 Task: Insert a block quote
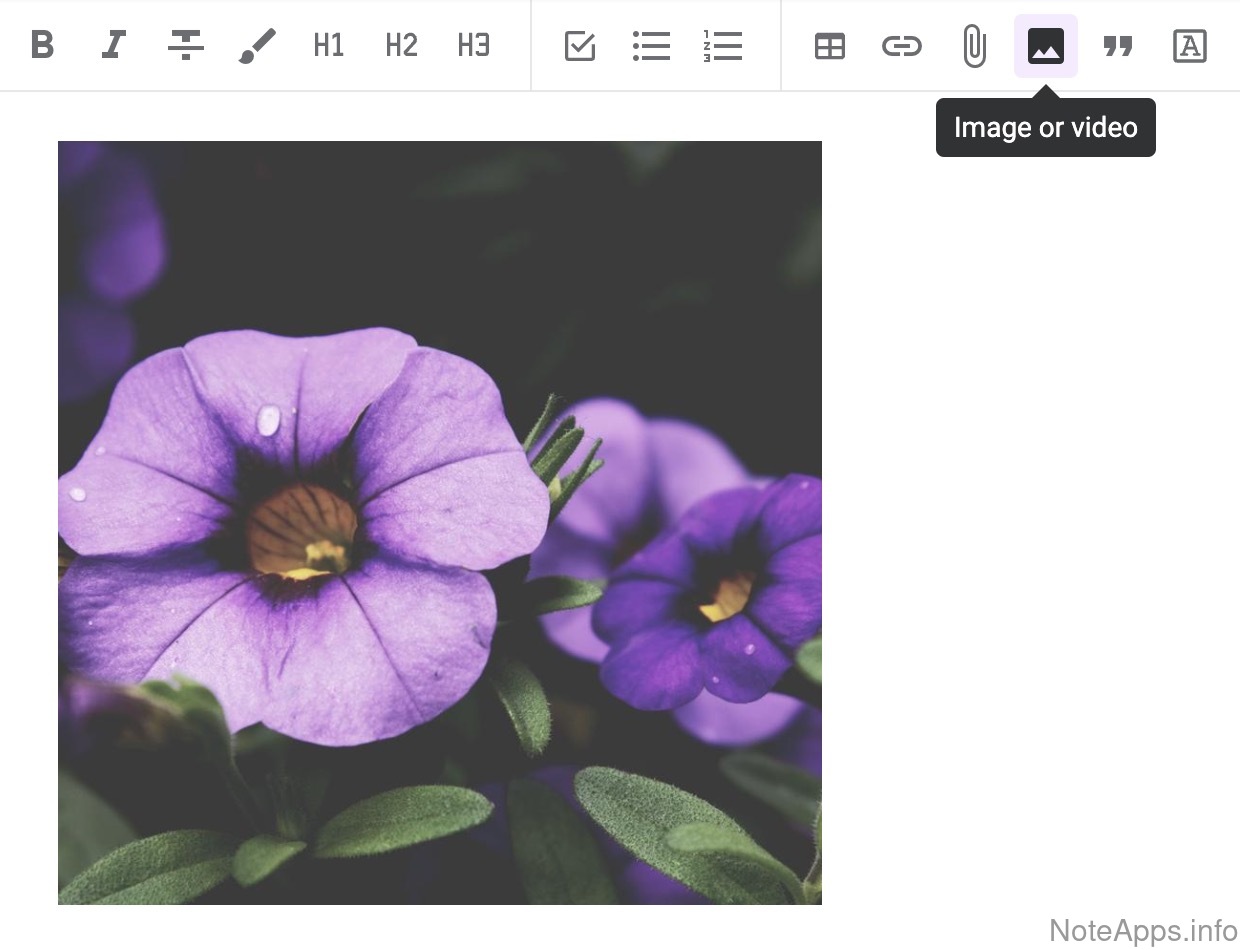coord(1117,46)
